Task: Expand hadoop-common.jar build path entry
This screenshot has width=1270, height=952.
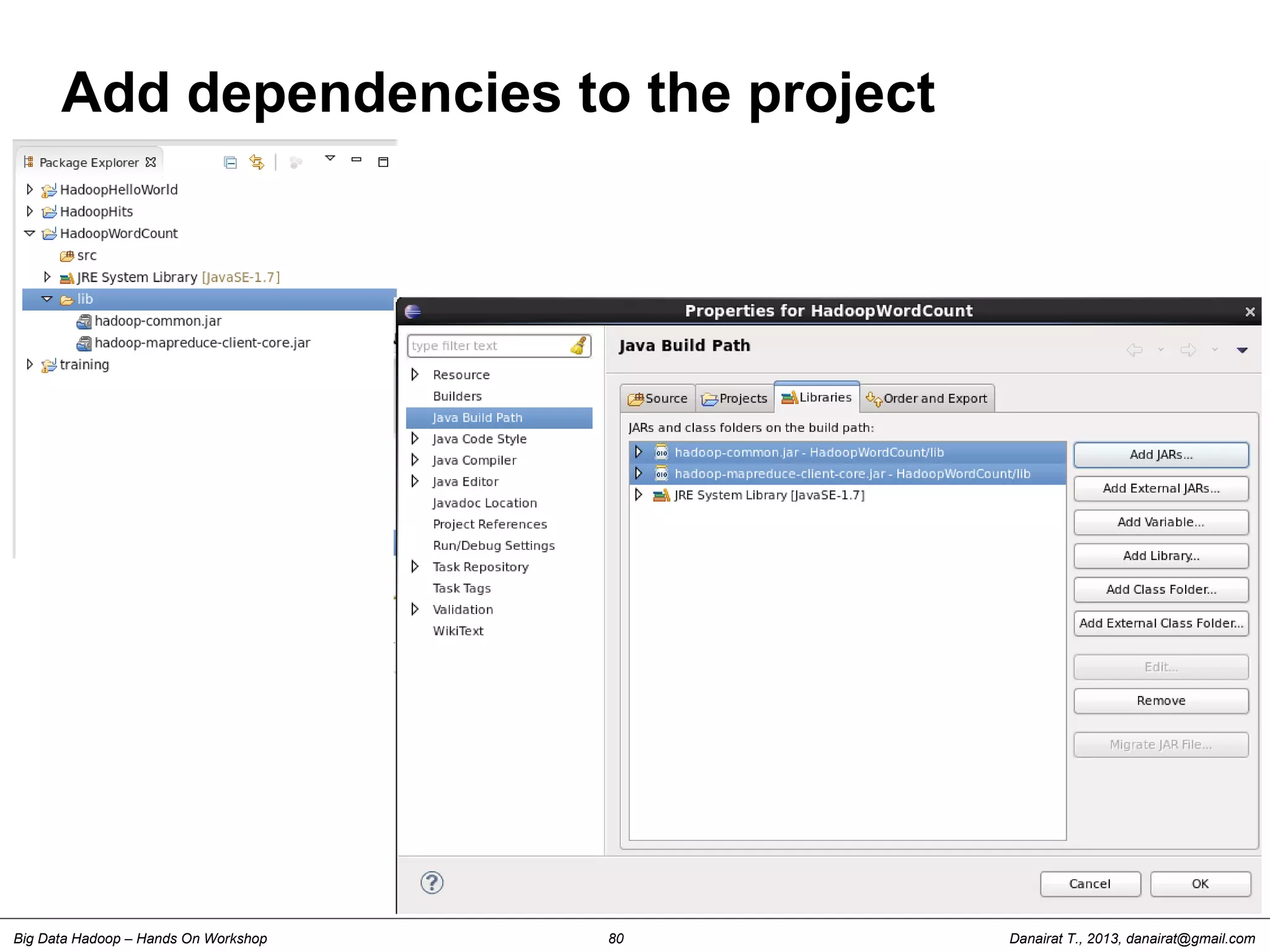Action: point(638,452)
